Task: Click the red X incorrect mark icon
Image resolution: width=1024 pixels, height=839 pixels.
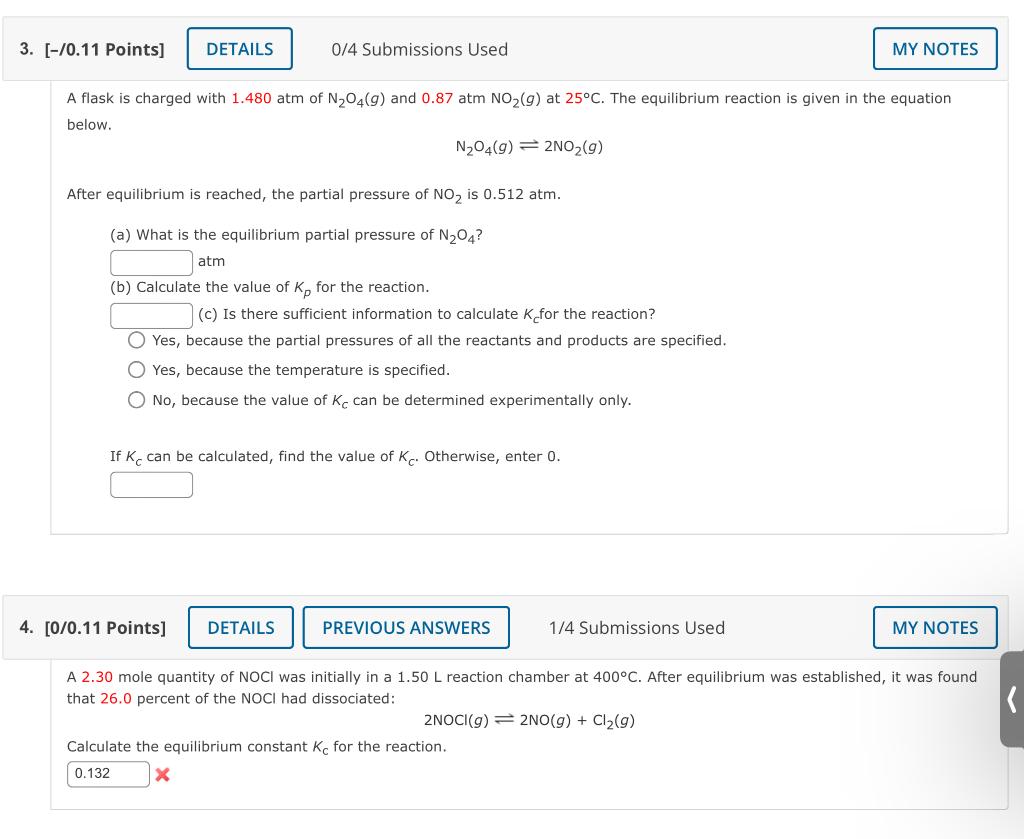Action: (x=163, y=775)
